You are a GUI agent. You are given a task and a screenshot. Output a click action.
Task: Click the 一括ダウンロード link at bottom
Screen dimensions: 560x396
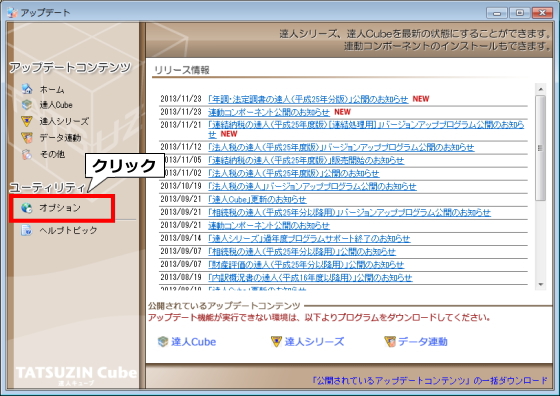pos(430,381)
